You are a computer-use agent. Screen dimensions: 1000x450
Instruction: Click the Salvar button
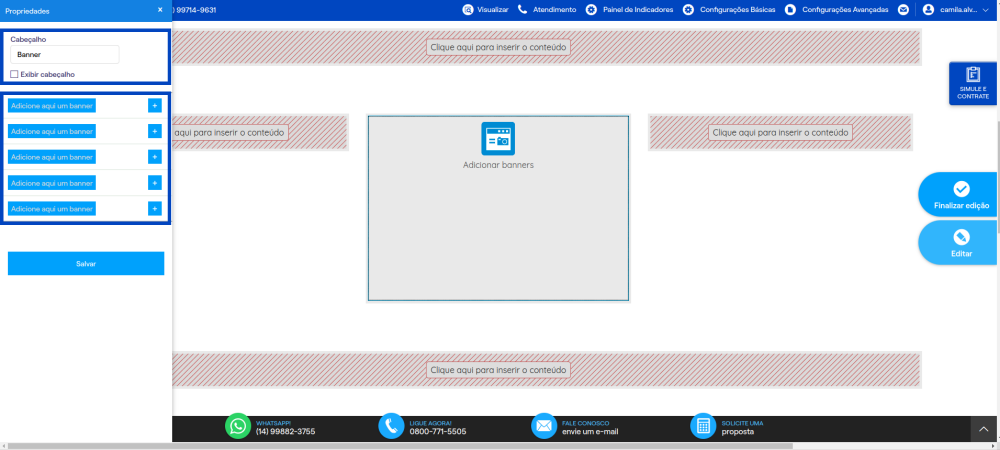pyautogui.click(x=86, y=263)
